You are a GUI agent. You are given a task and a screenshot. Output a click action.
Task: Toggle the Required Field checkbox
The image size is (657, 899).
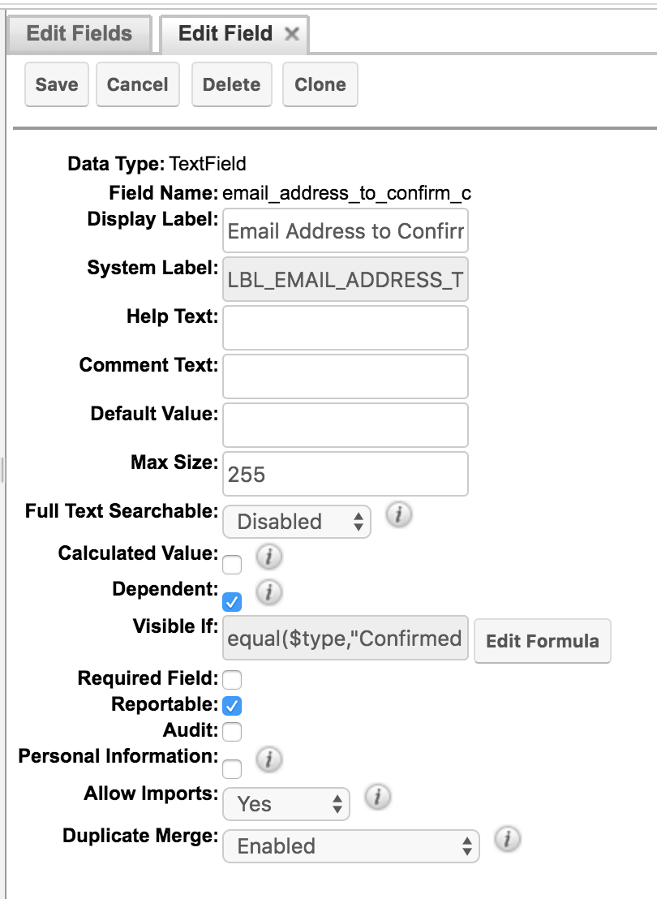[x=232, y=680]
